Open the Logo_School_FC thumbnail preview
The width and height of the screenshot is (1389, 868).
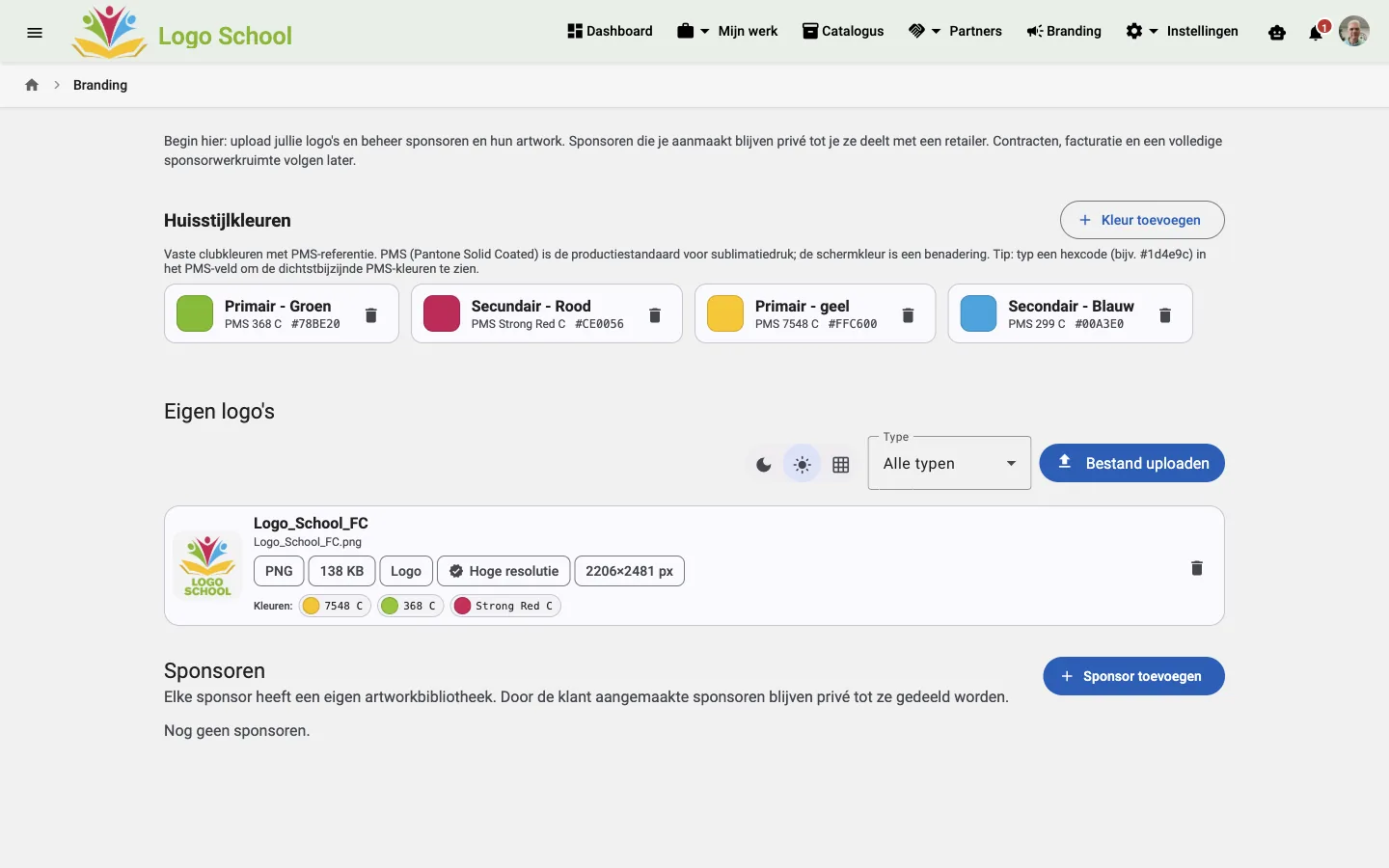coord(207,566)
